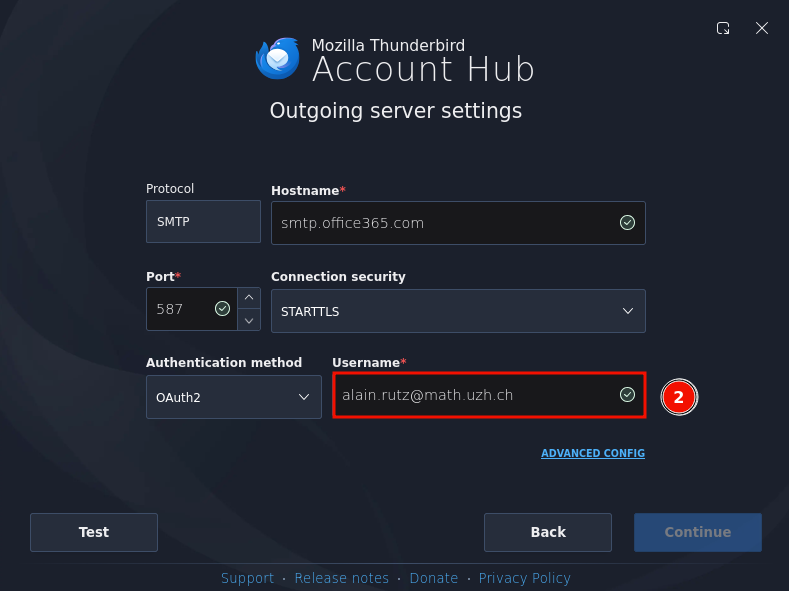The height and width of the screenshot is (591, 789).
Task: Click the Outgoing server settings heading
Action: [x=396, y=111]
